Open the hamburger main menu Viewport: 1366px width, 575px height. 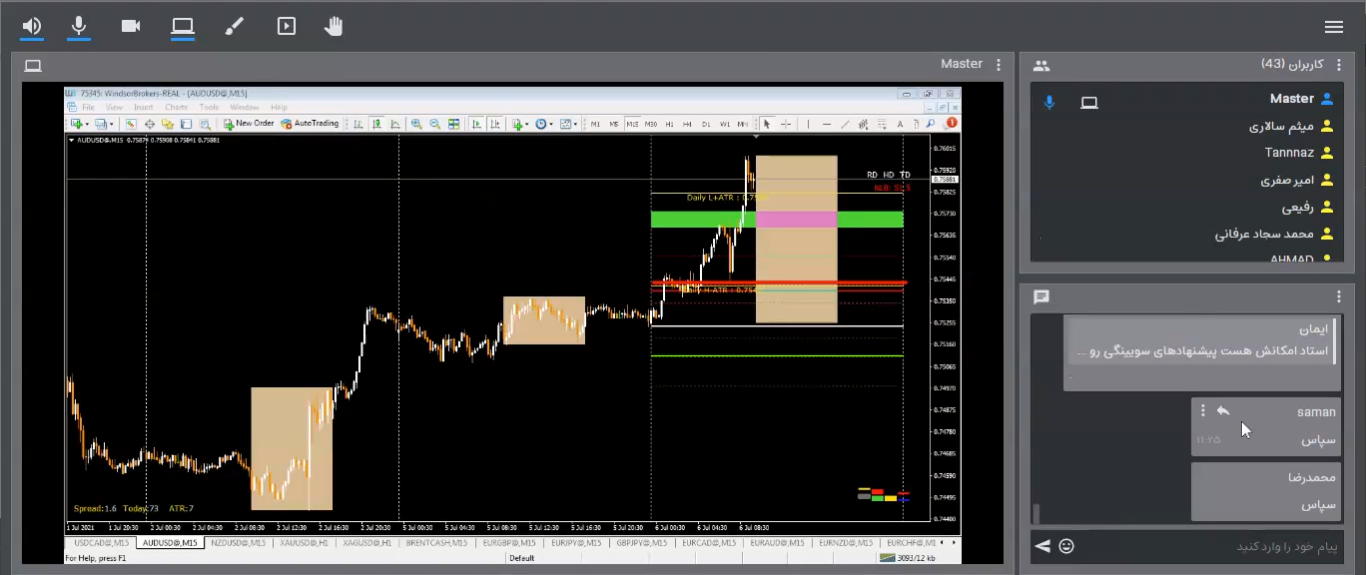point(1333,27)
